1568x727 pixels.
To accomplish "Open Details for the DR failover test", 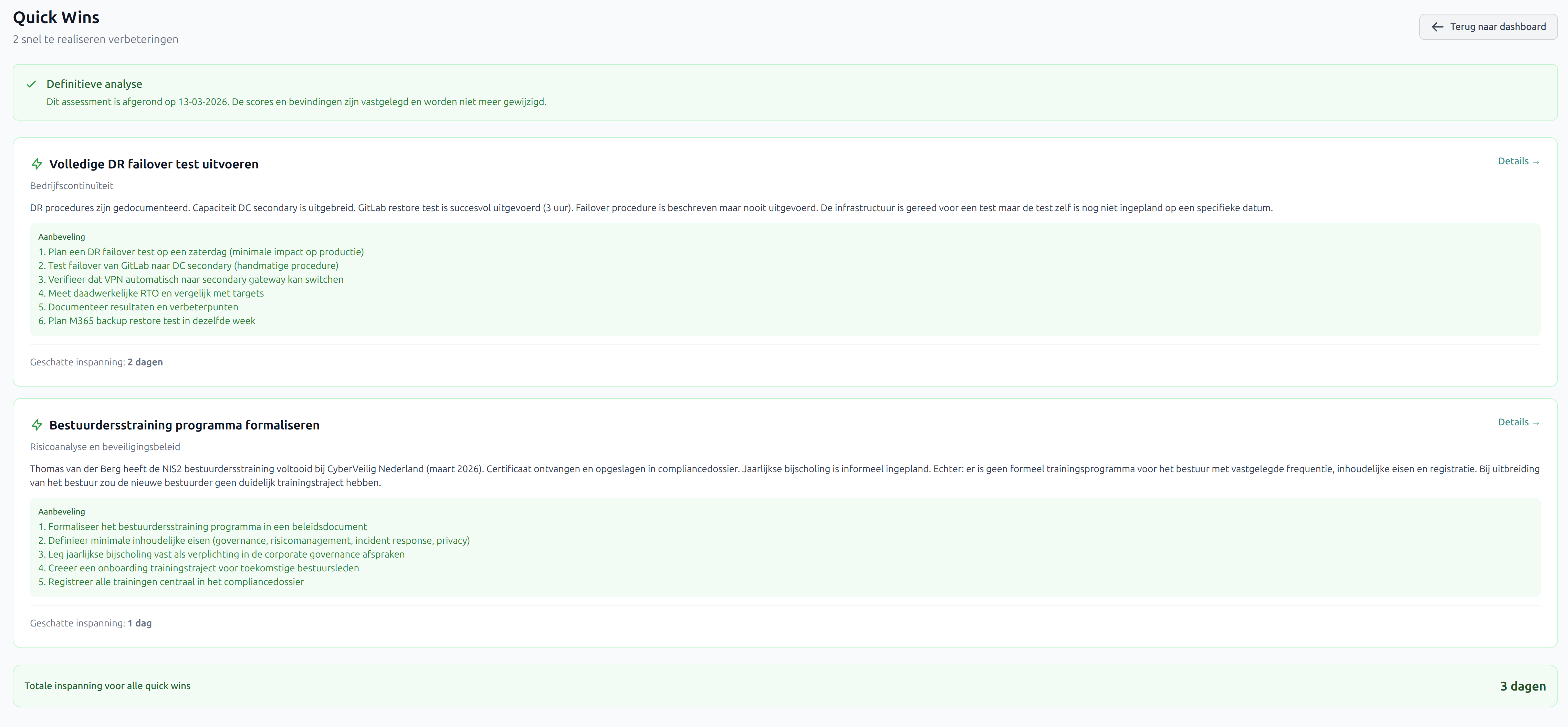I will [1518, 162].
